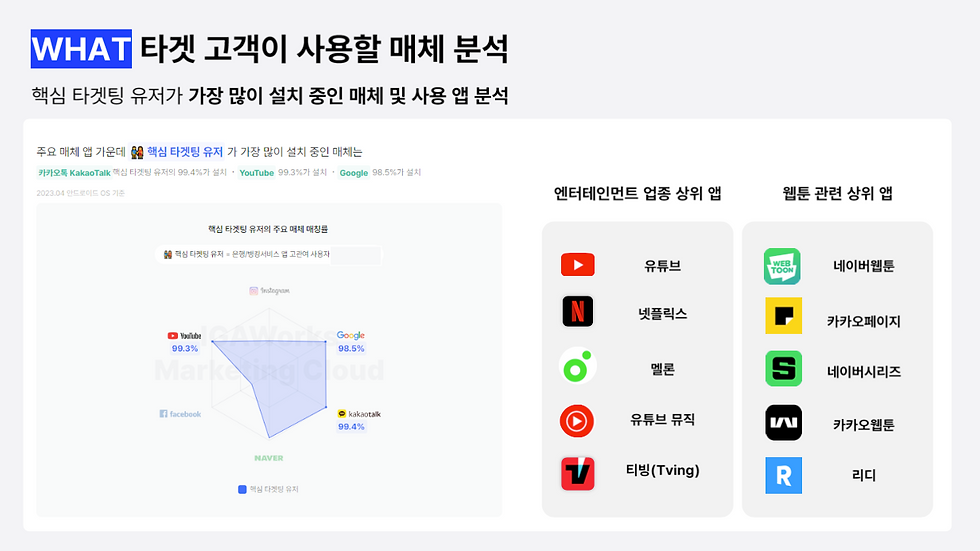980x551 pixels.
Task: Click the blue legend square 핵심 타겟팅 유저
Action: 242,489
